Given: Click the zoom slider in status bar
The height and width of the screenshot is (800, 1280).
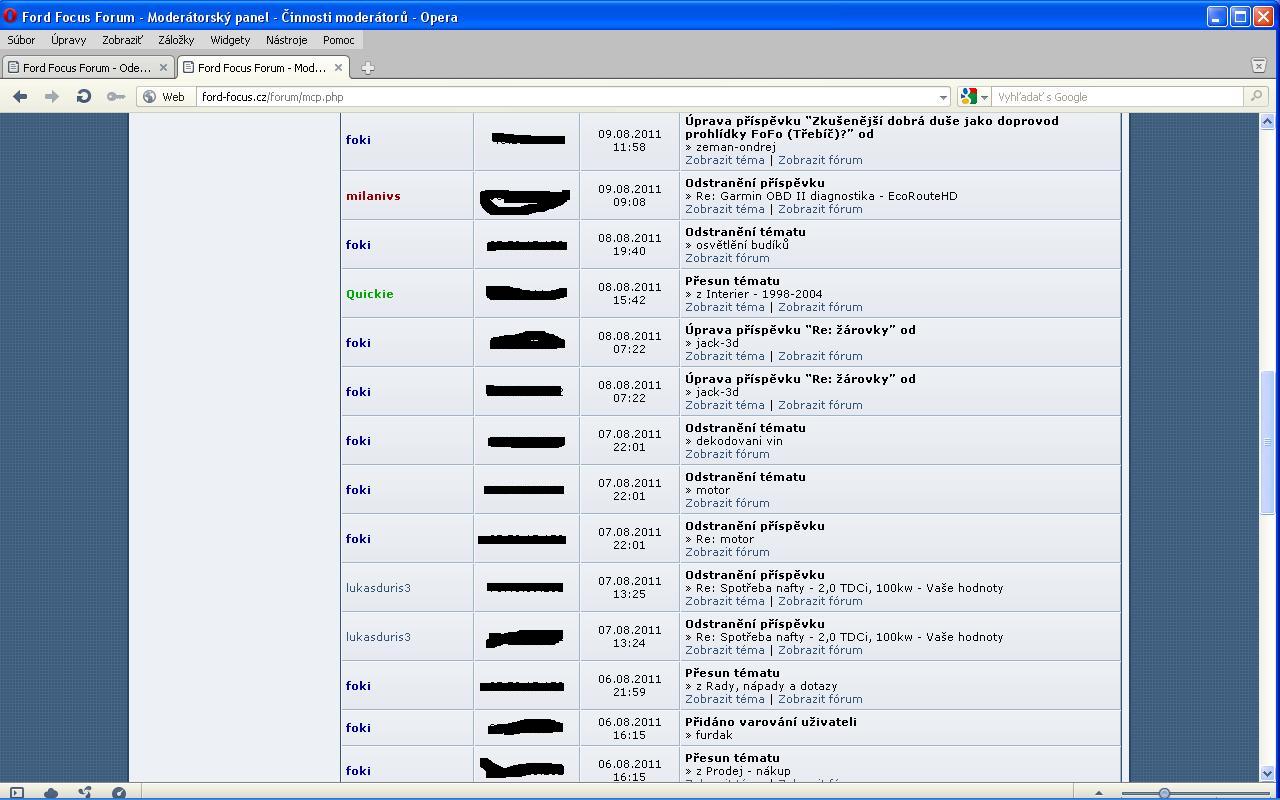Looking at the screenshot, I should pyautogui.click(x=1164, y=793).
